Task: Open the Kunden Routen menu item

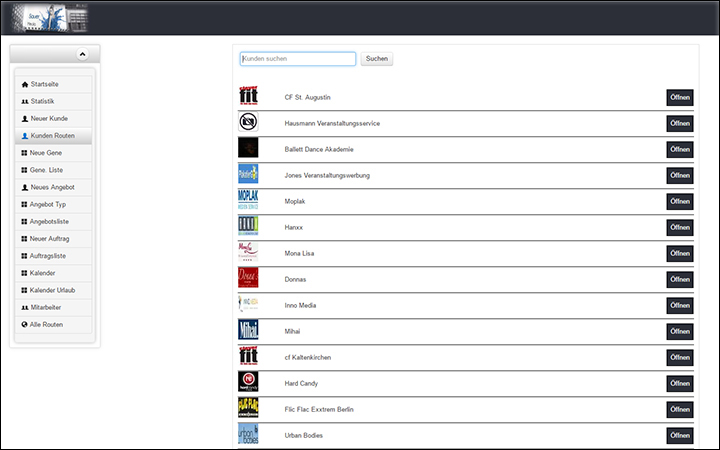Action: point(54,135)
